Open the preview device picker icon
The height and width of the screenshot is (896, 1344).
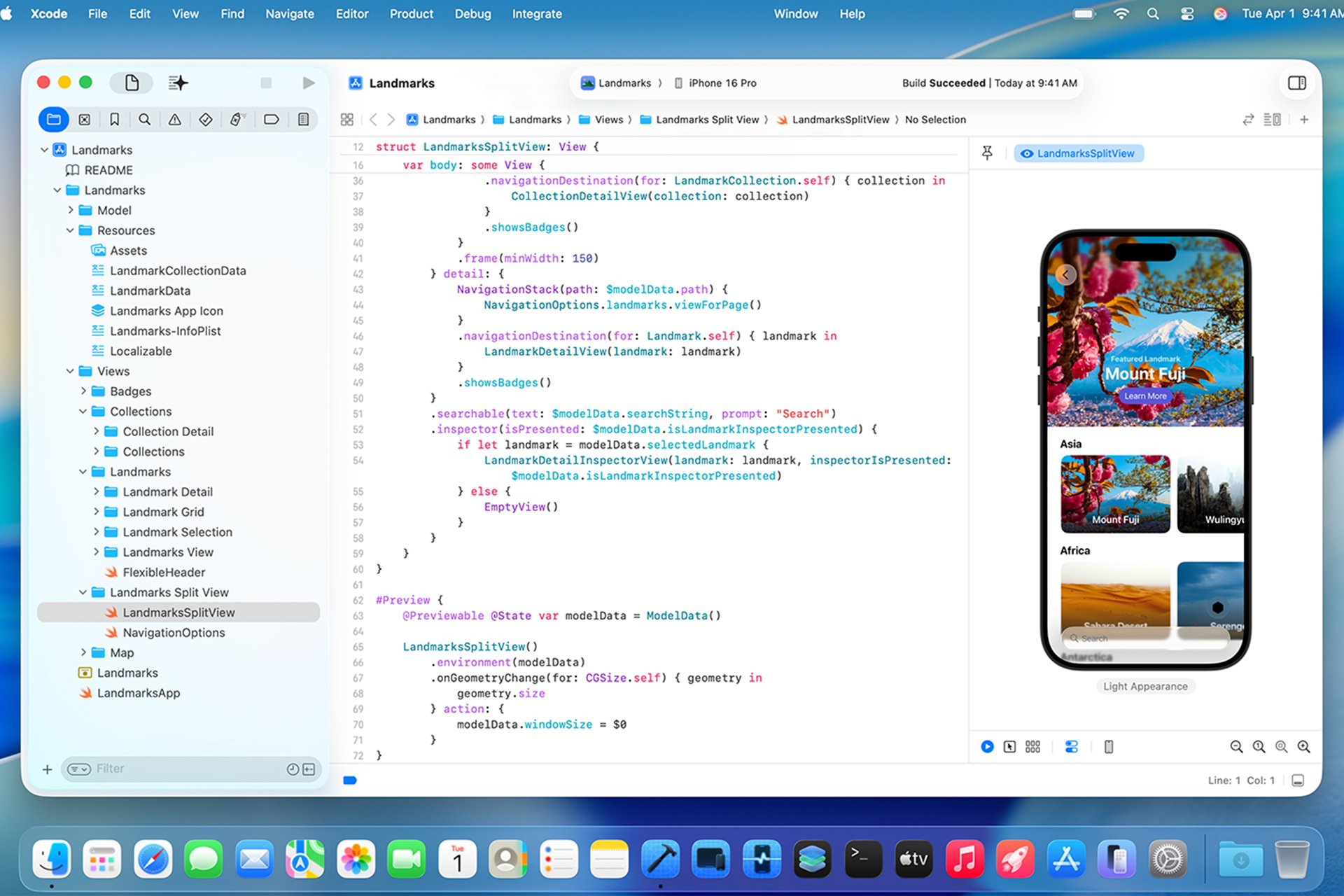click(1109, 747)
